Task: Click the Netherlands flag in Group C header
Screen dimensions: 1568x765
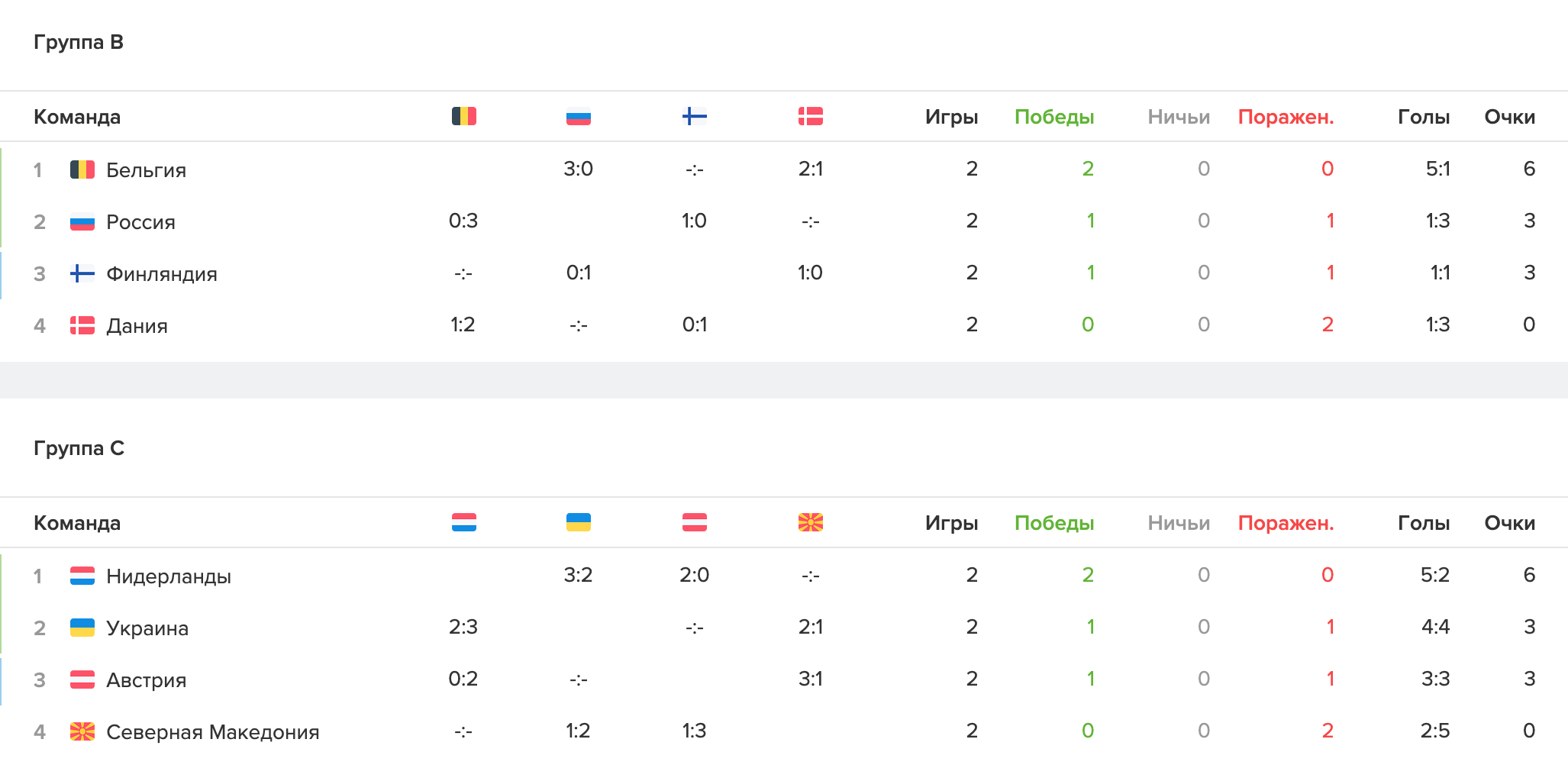Action: pos(463,522)
